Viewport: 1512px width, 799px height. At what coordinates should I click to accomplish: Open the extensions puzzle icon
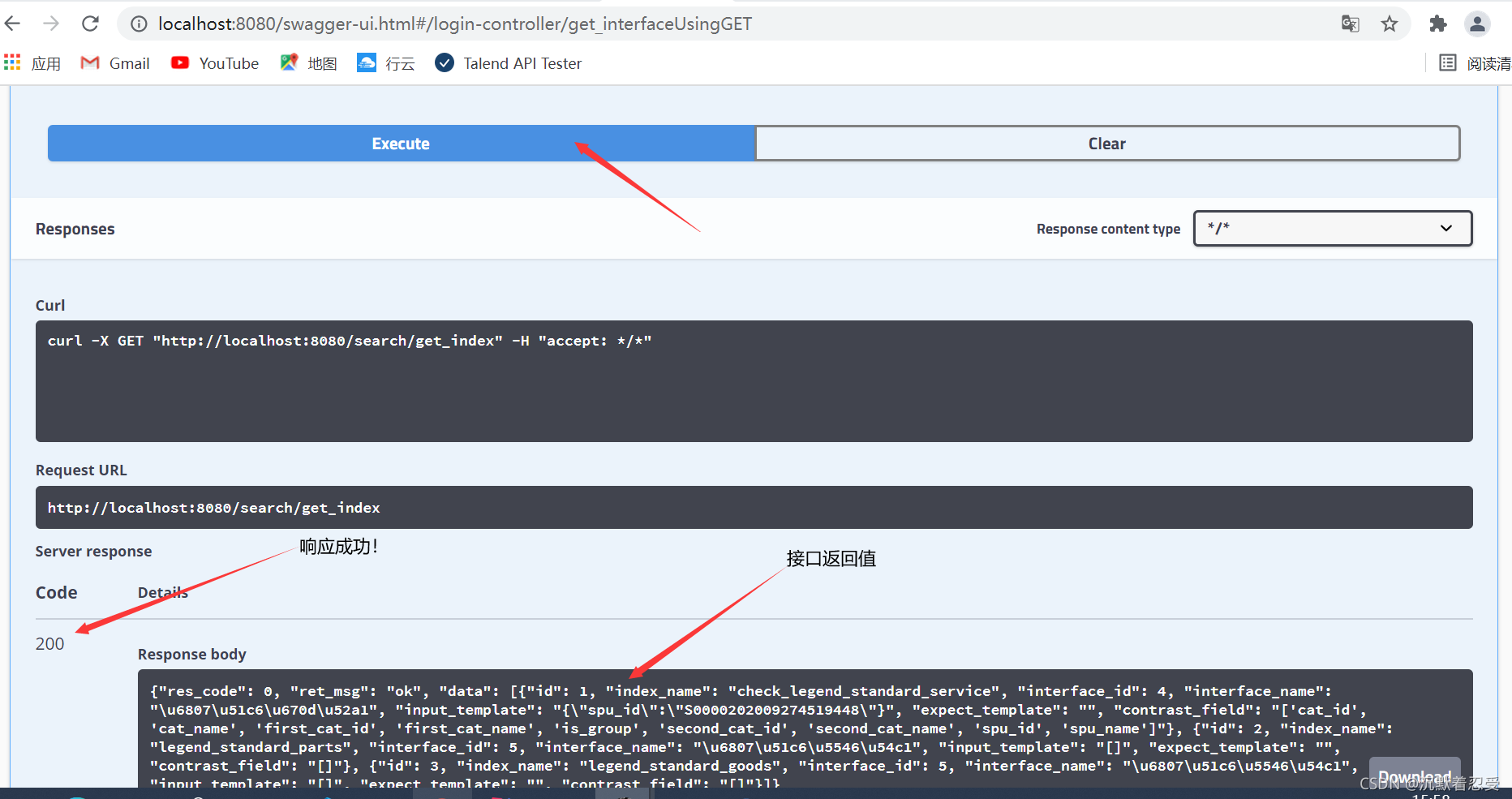click(1438, 24)
